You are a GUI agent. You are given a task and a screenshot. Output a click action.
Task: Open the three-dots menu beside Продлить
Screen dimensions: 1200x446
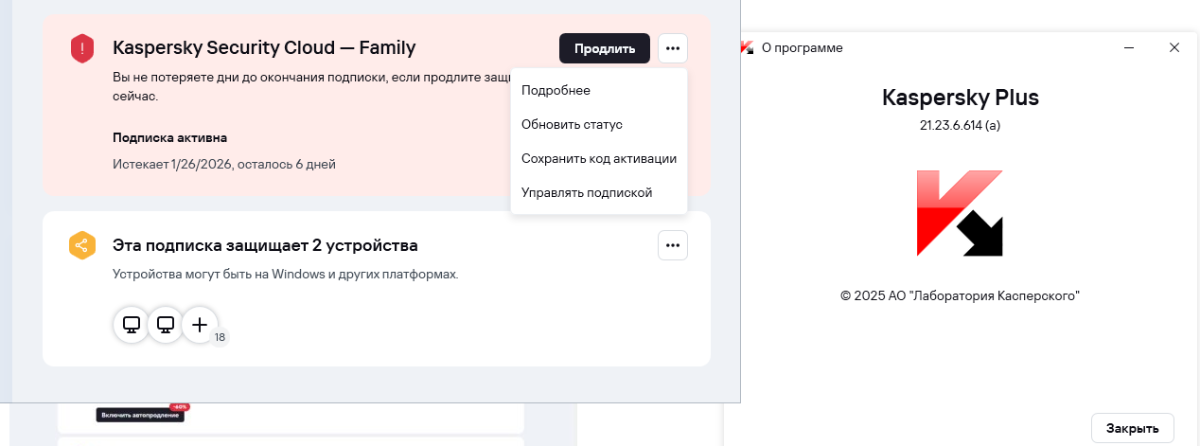pos(673,48)
